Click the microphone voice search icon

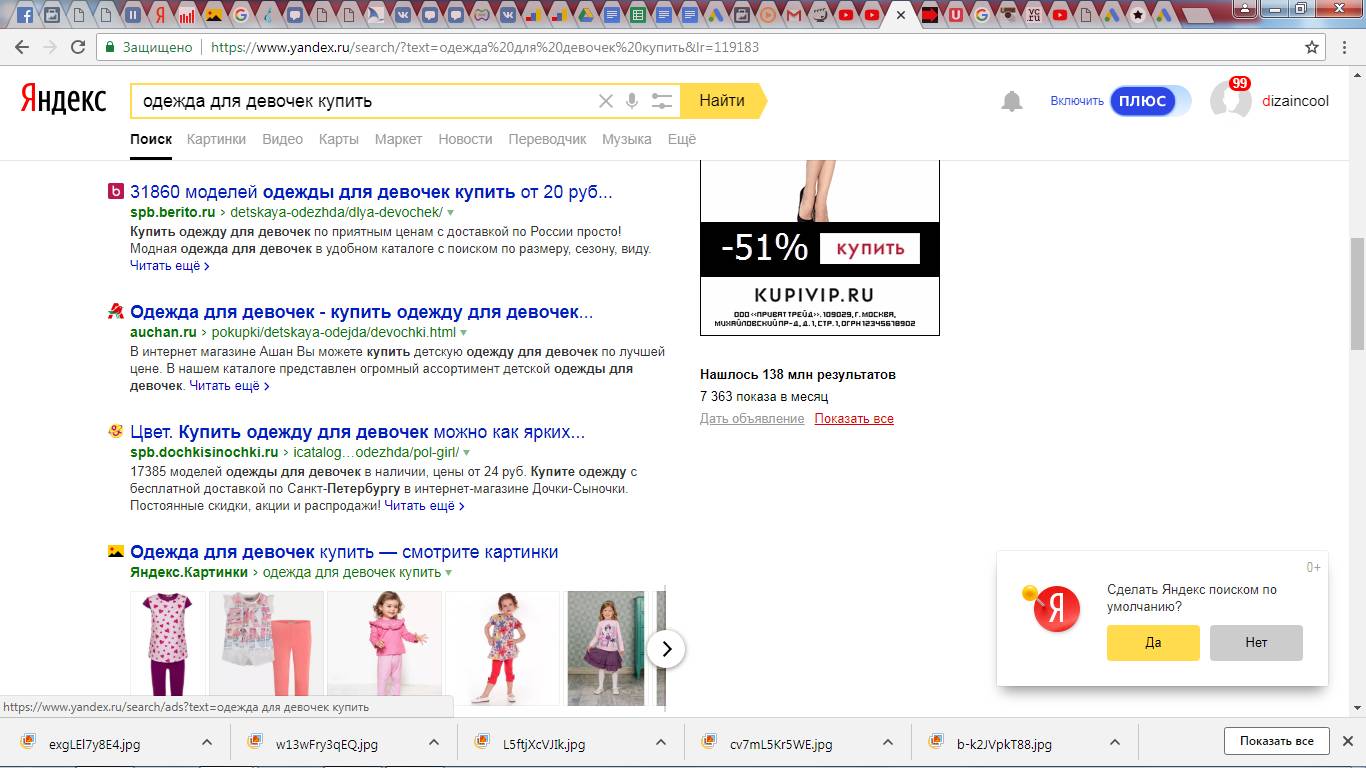632,101
